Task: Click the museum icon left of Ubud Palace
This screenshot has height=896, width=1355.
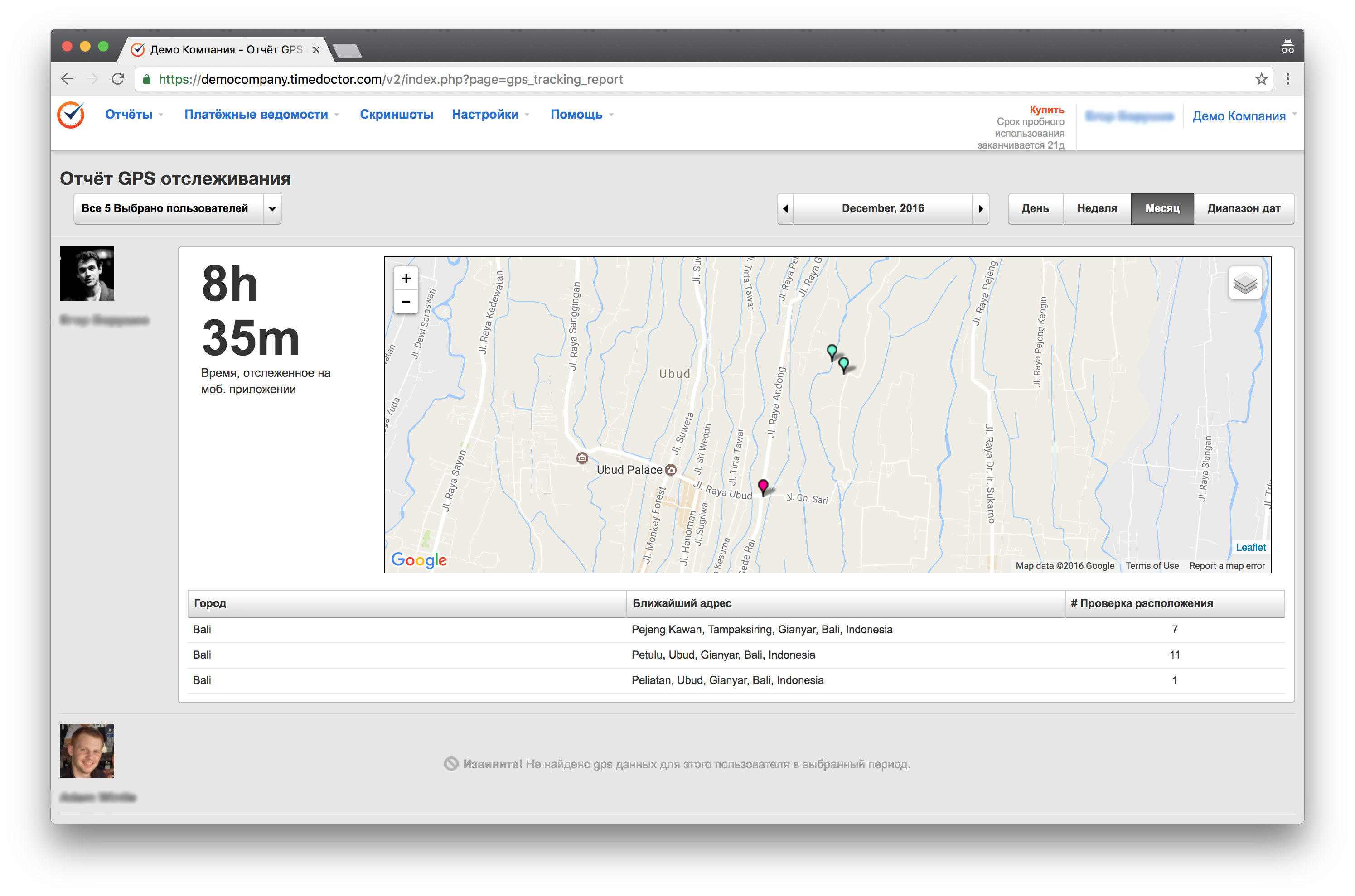Action: [582, 458]
